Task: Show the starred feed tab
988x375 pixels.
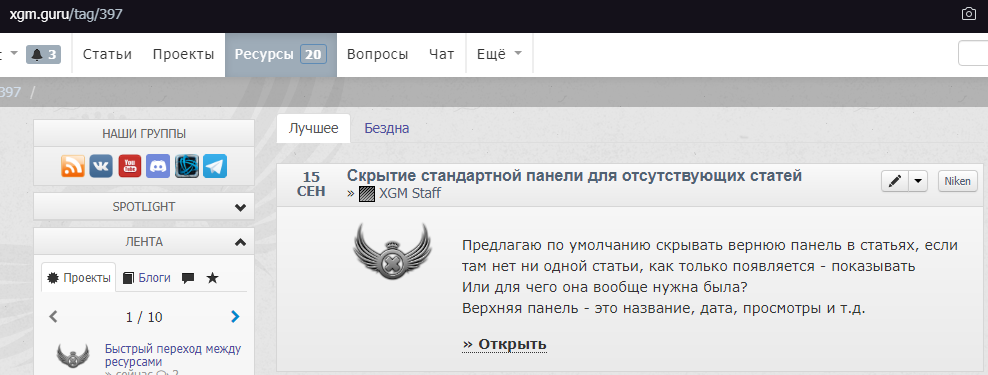Action: [212, 278]
